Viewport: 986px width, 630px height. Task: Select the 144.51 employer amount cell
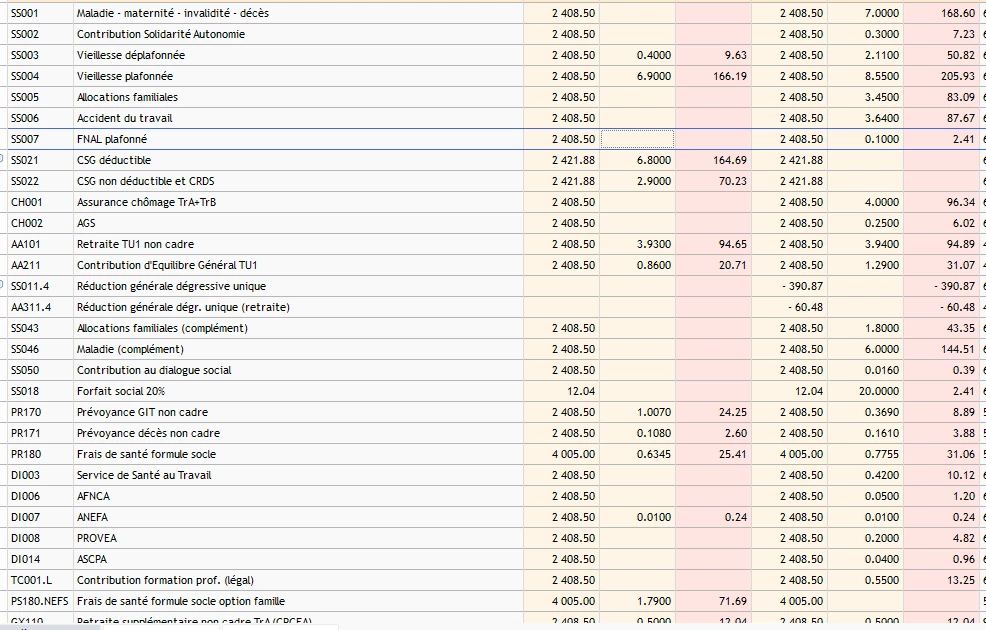click(x=941, y=349)
